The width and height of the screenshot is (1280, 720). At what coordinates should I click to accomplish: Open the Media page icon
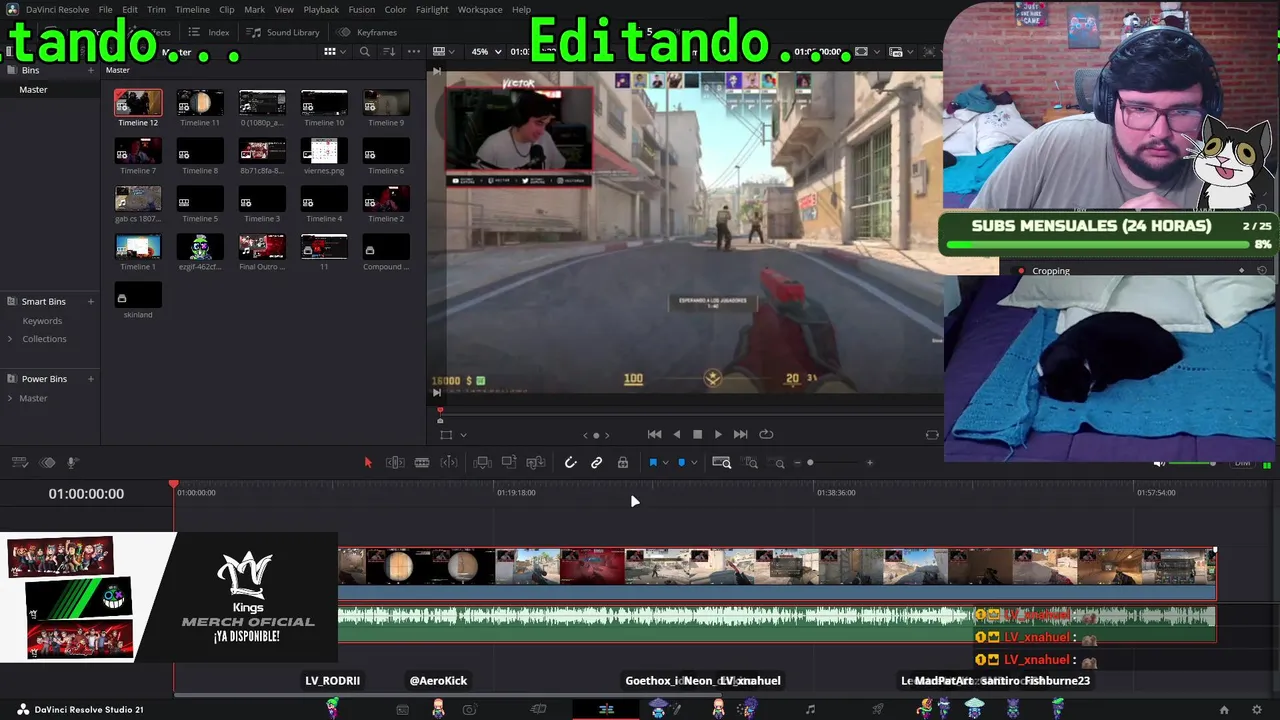(402, 709)
